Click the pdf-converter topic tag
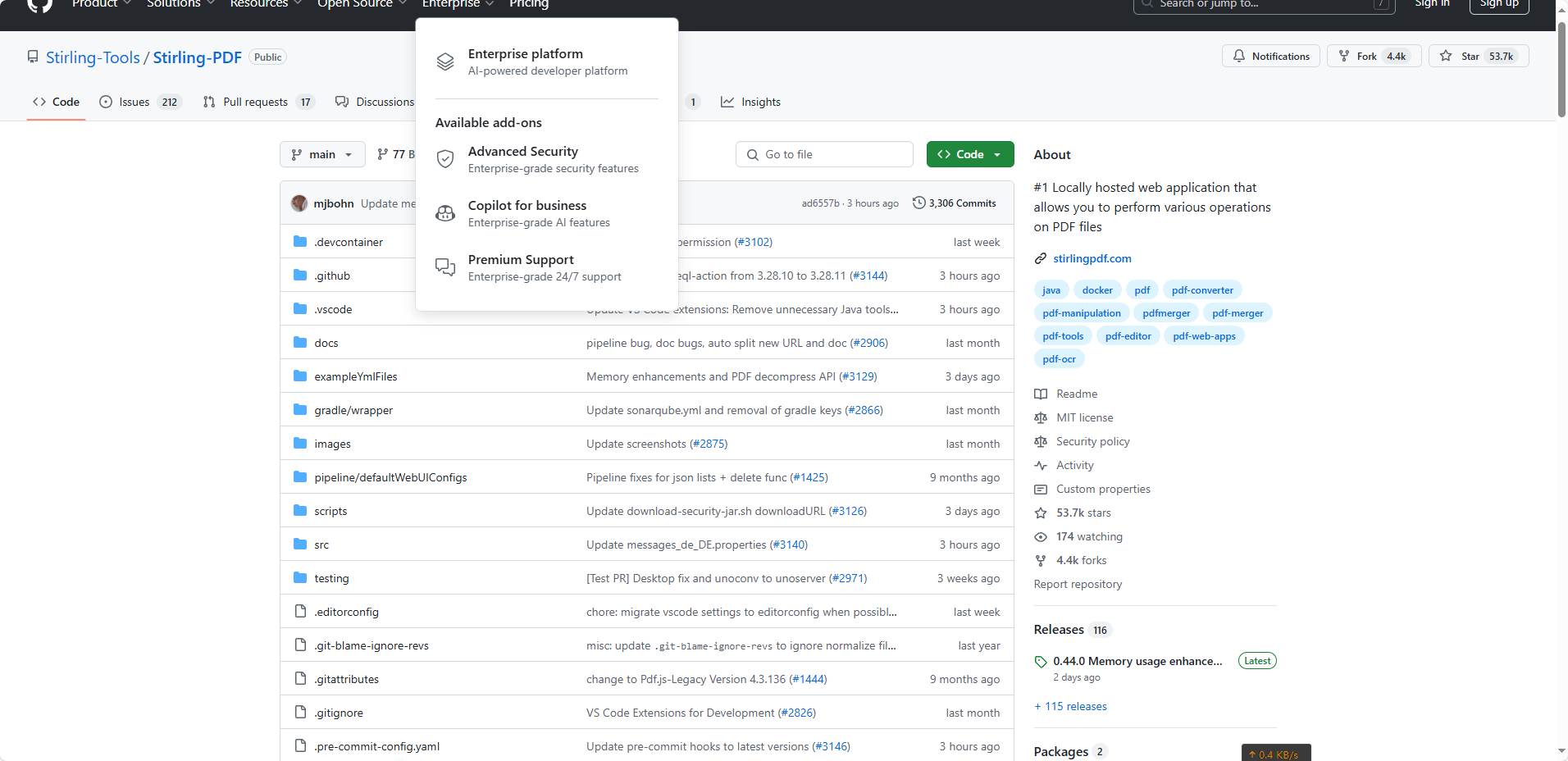Viewport: 1568px width, 761px height. click(x=1201, y=290)
